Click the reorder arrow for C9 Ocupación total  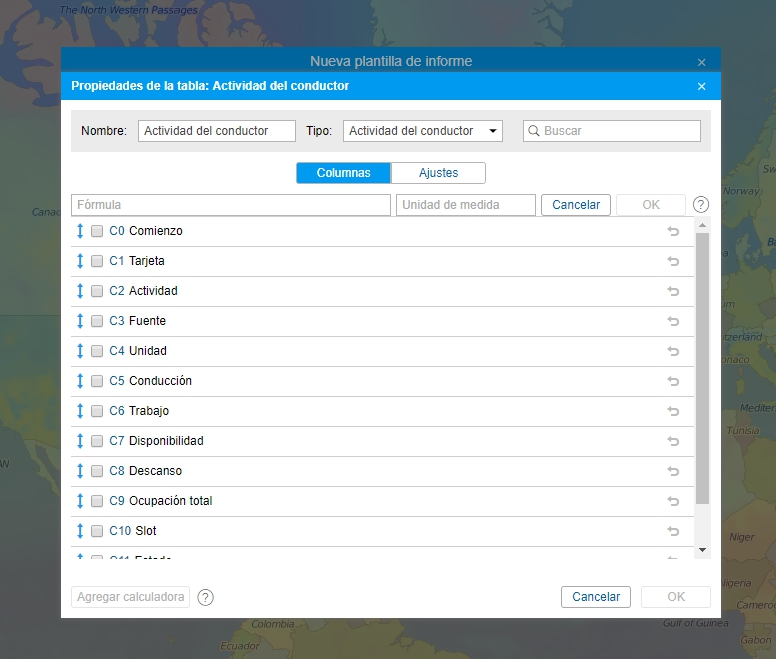[x=80, y=501]
